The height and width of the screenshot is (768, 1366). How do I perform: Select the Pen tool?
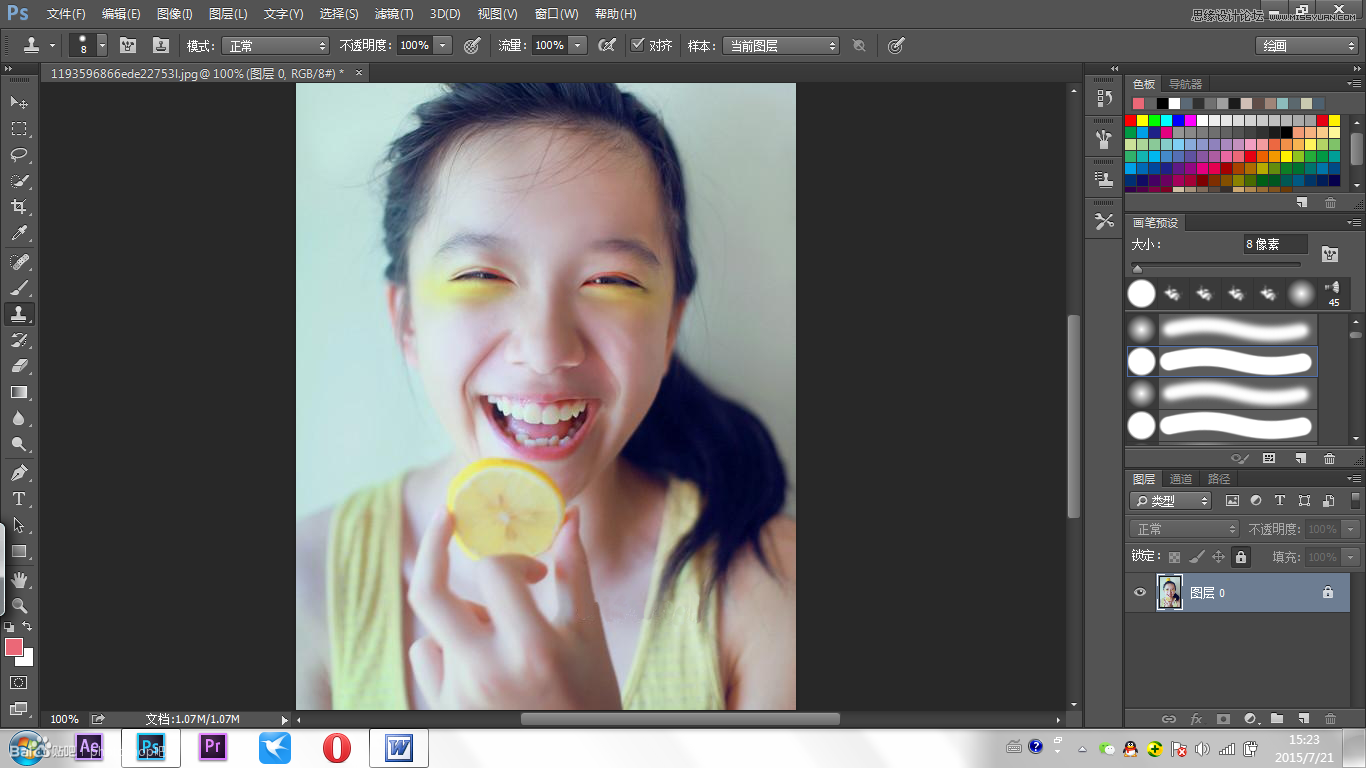point(19,472)
